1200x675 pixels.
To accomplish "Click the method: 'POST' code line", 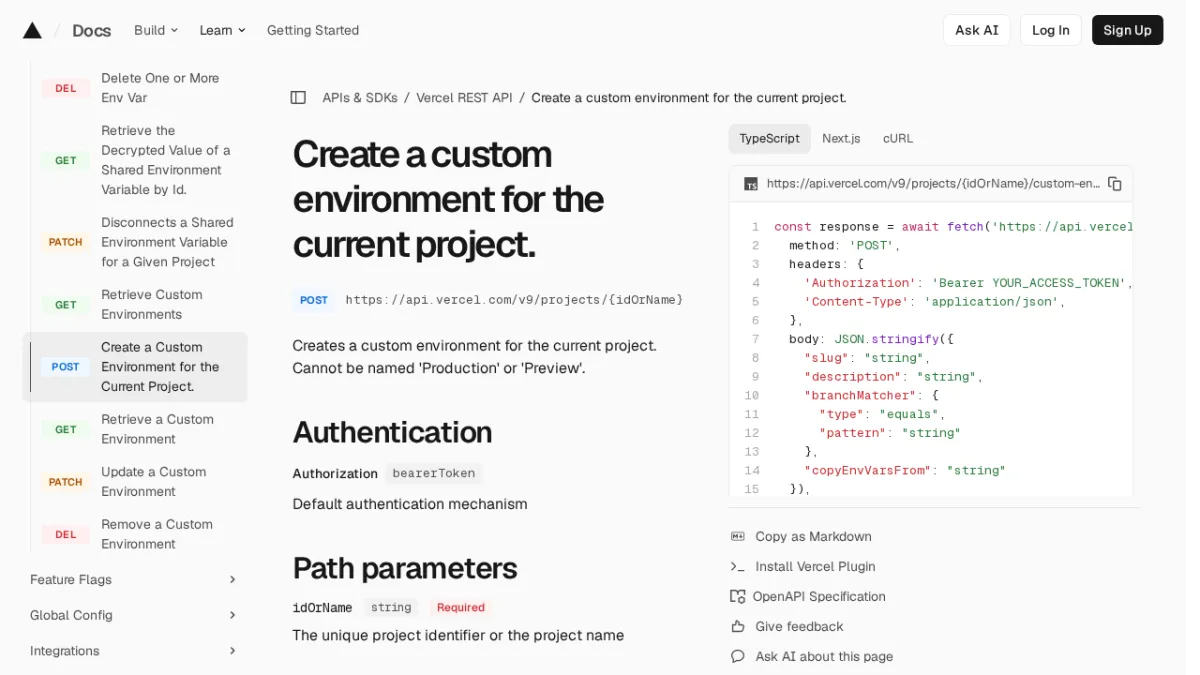I will pyautogui.click(x=845, y=246).
